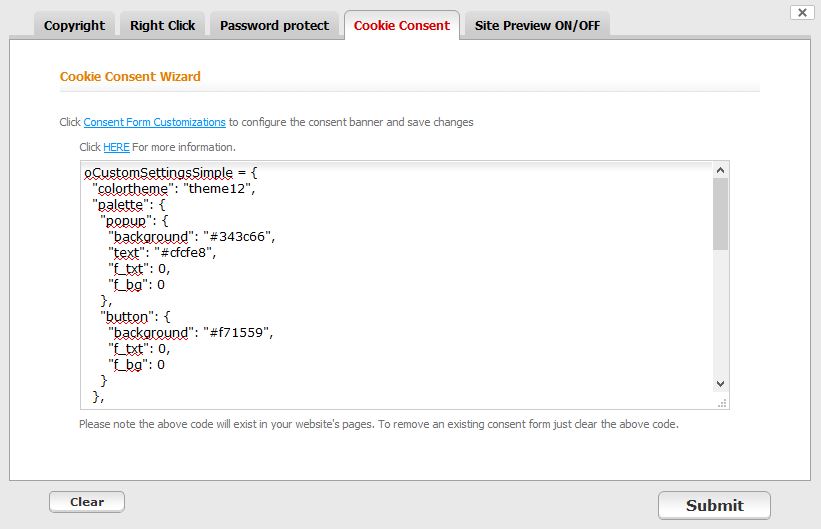Open the Right Click tab

[x=162, y=25]
